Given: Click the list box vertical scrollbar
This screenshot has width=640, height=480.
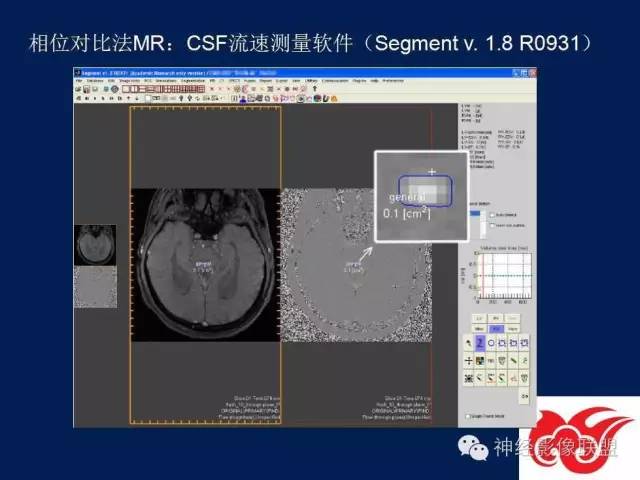Looking at the screenshot, I should (x=483, y=224).
